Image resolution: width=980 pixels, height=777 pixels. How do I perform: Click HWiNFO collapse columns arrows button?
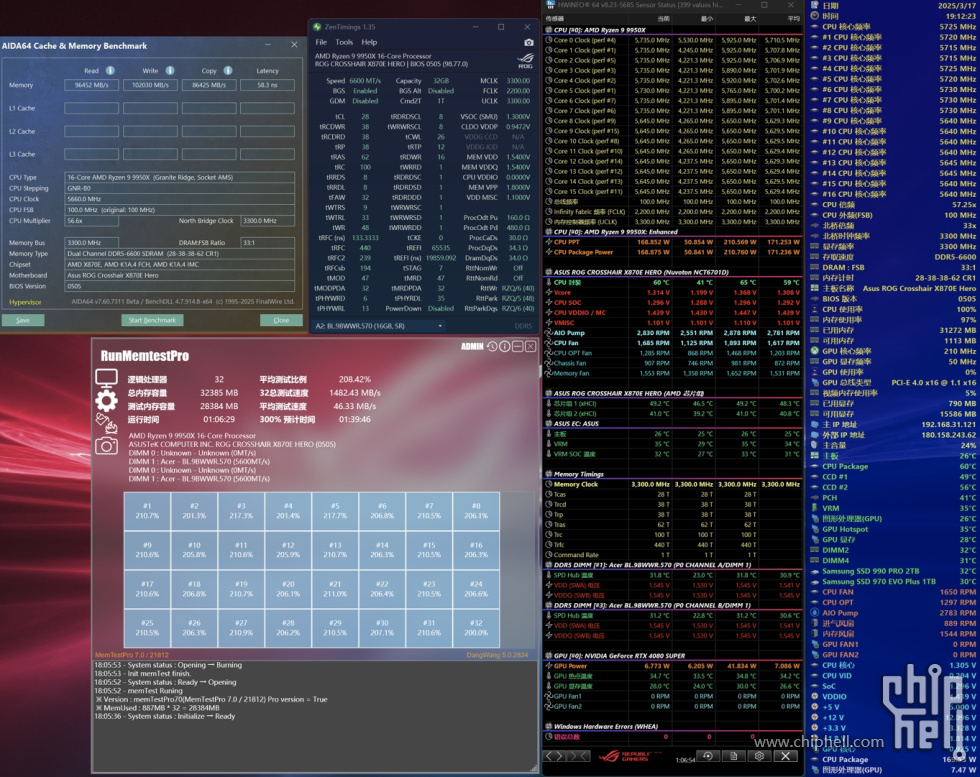click(x=578, y=756)
